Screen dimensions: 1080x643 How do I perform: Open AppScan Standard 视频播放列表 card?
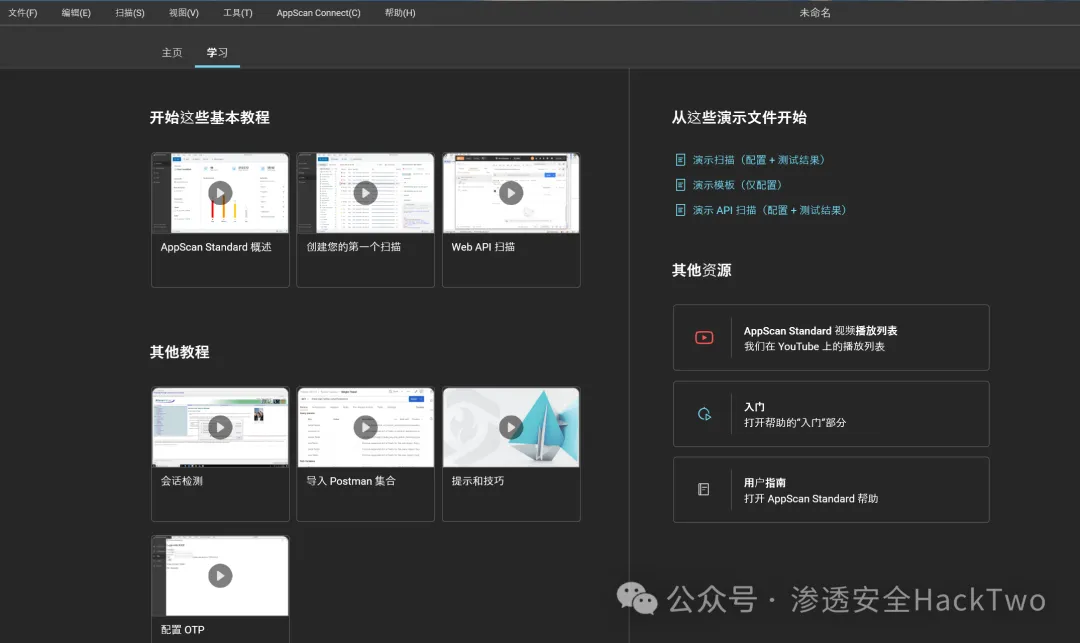click(x=831, y=337)
